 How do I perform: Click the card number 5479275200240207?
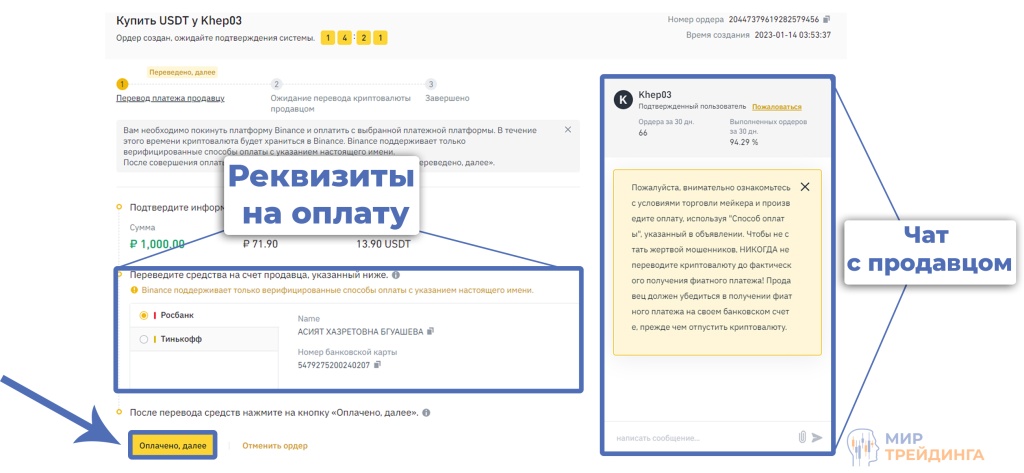click(x=334, y=365)
